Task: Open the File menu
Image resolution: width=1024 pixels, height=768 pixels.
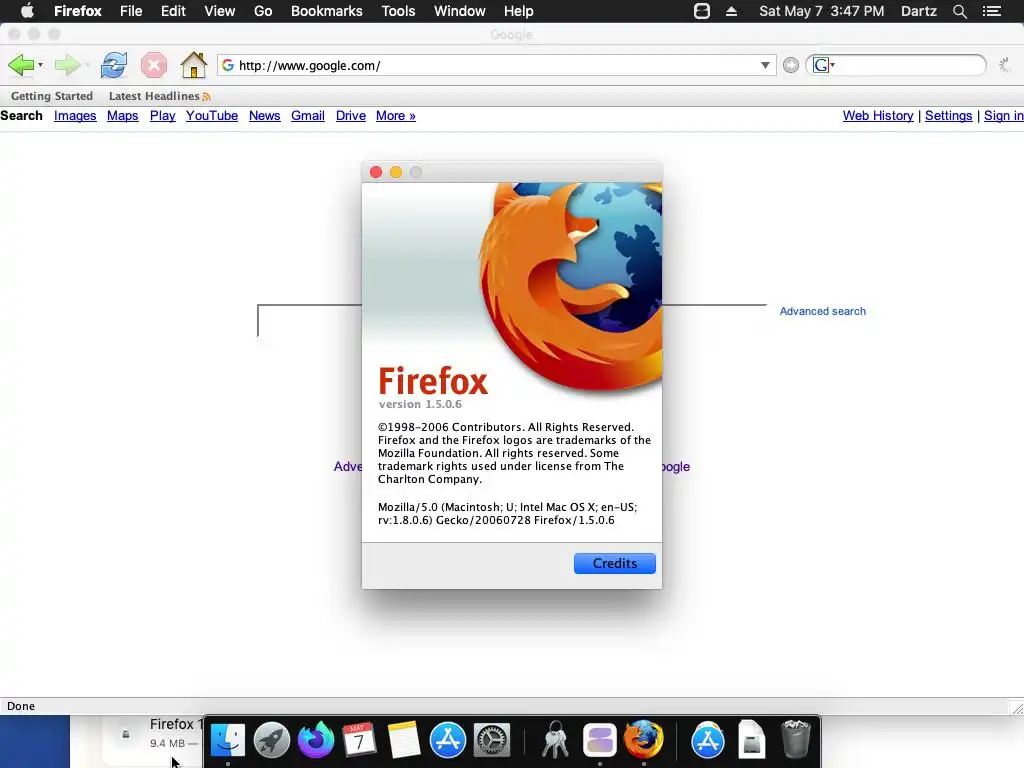Action: click(131, 11)
